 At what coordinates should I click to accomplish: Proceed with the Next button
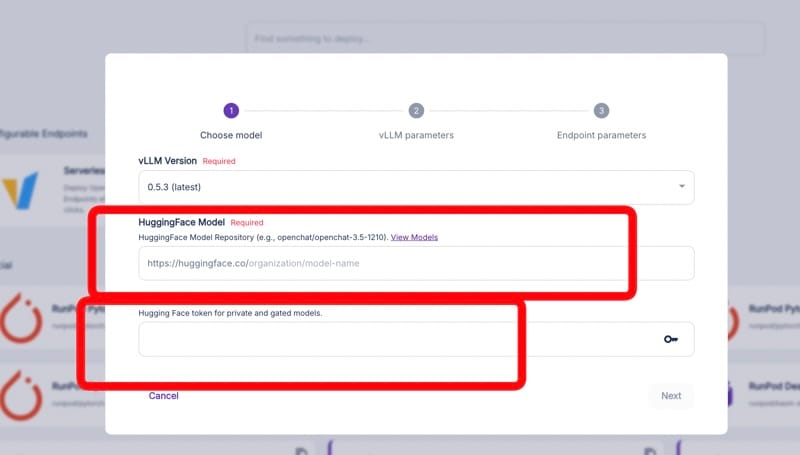pos(671,396)
